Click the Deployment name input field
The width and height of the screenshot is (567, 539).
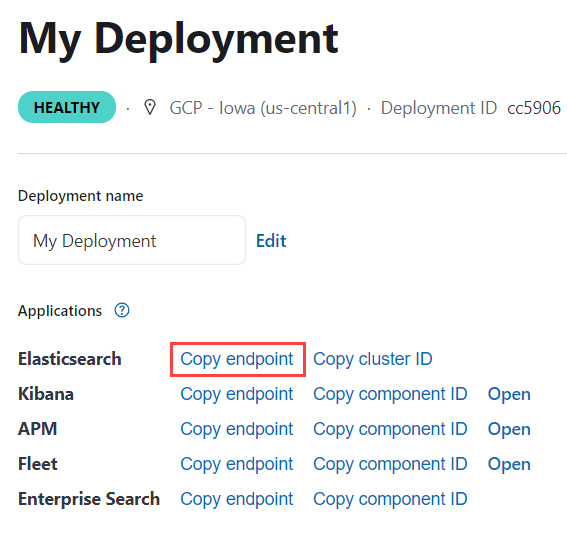point(132,240)
